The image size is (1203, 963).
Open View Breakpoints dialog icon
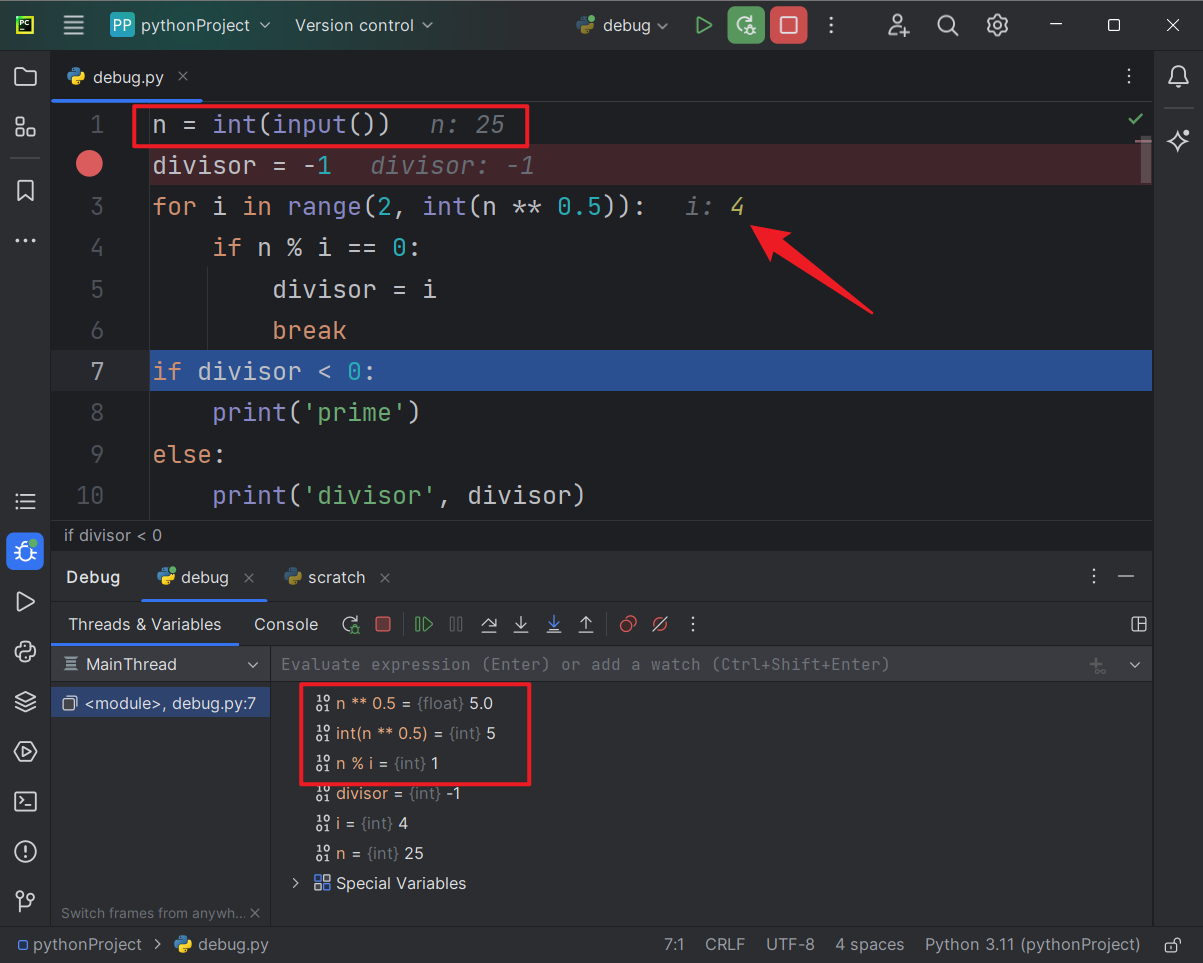click(628, 624)
